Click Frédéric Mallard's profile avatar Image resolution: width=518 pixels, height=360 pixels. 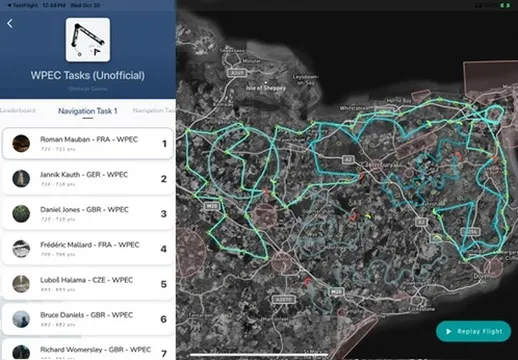21,249
